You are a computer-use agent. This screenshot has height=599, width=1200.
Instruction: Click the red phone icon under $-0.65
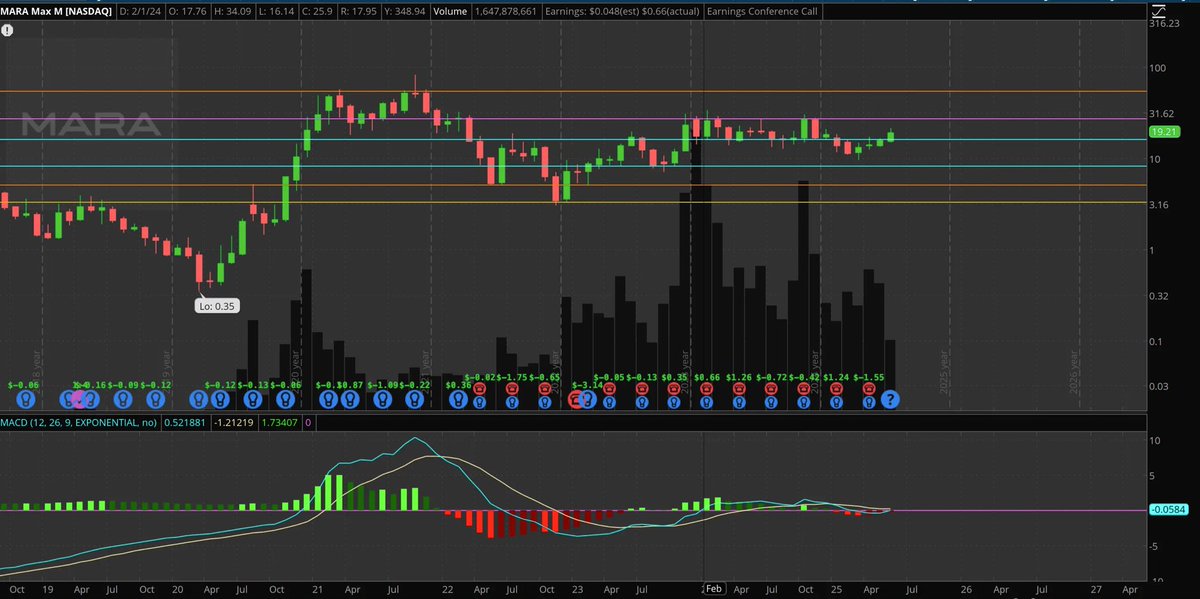(545, 387)
